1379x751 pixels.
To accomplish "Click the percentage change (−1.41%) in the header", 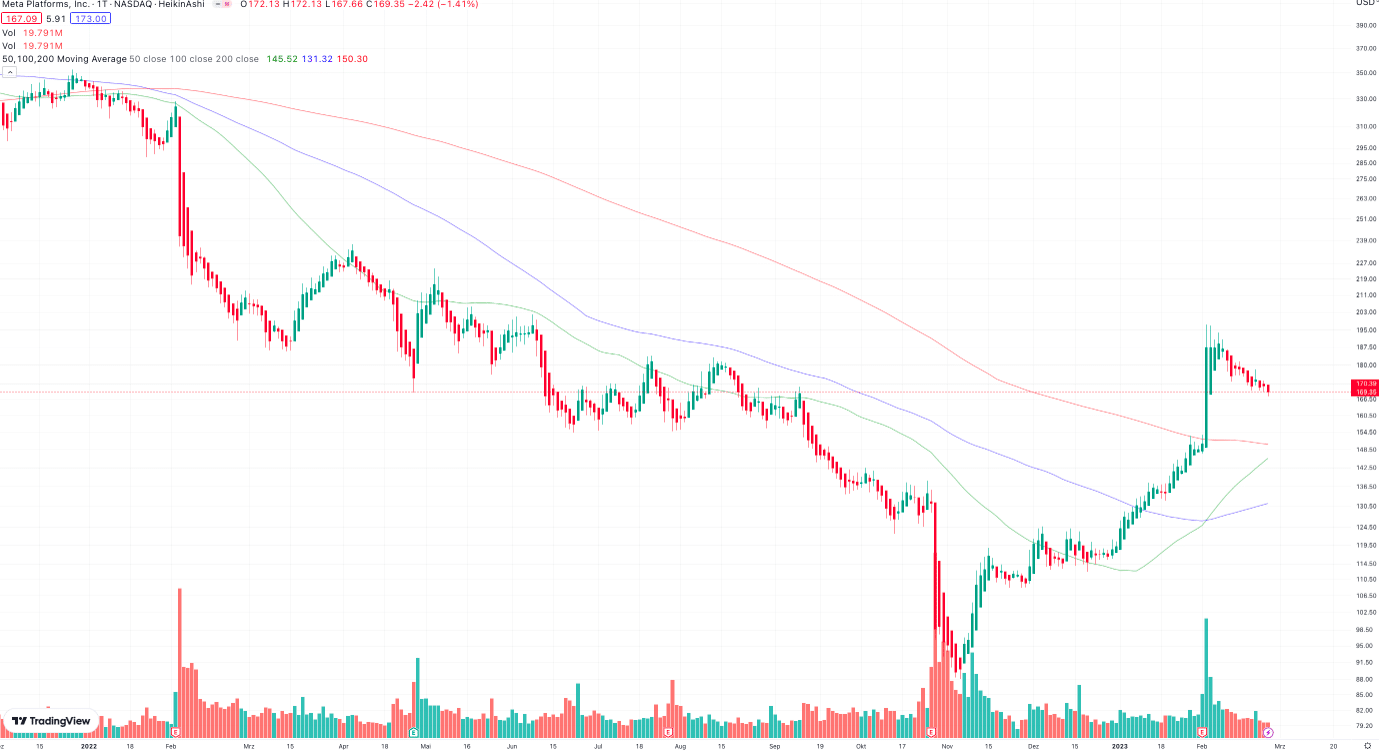I will click(x=459, y=4).
